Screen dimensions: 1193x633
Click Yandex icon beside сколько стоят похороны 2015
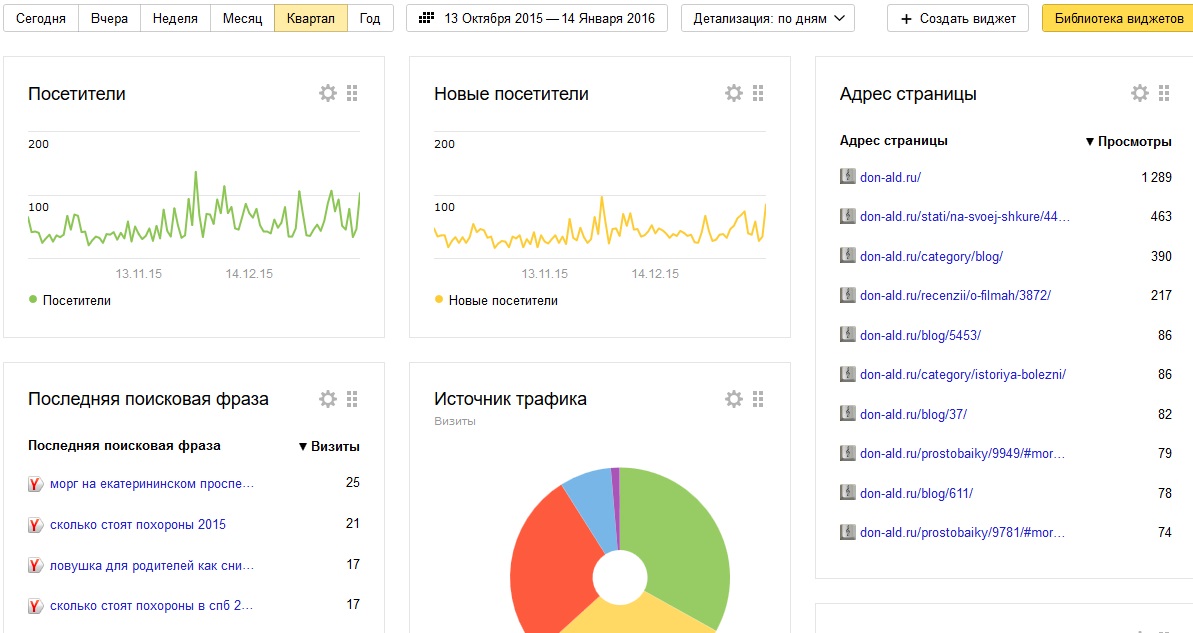[x=36, y=525]
